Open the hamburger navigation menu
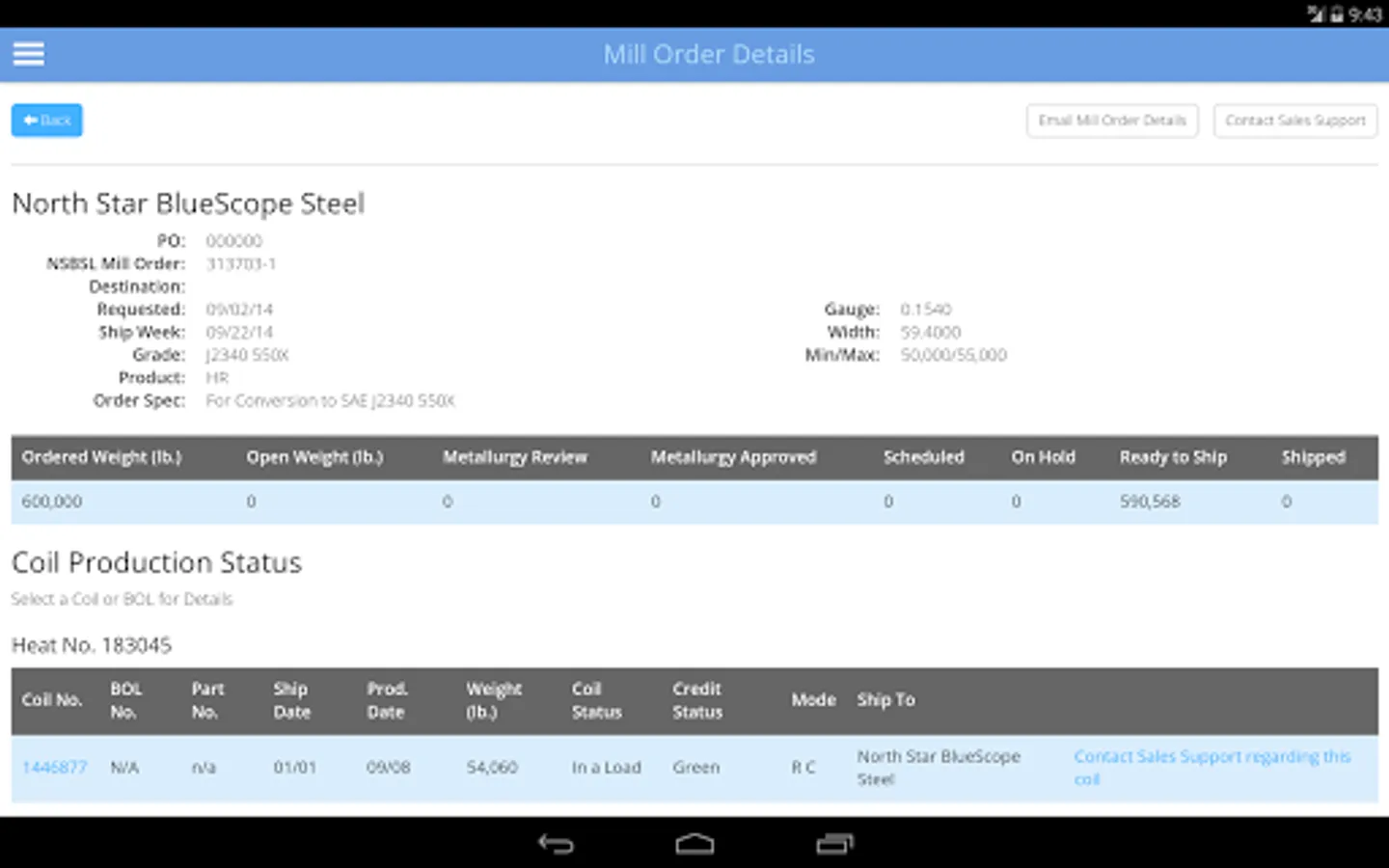The image size is (1389, 868). pos(28,54)
